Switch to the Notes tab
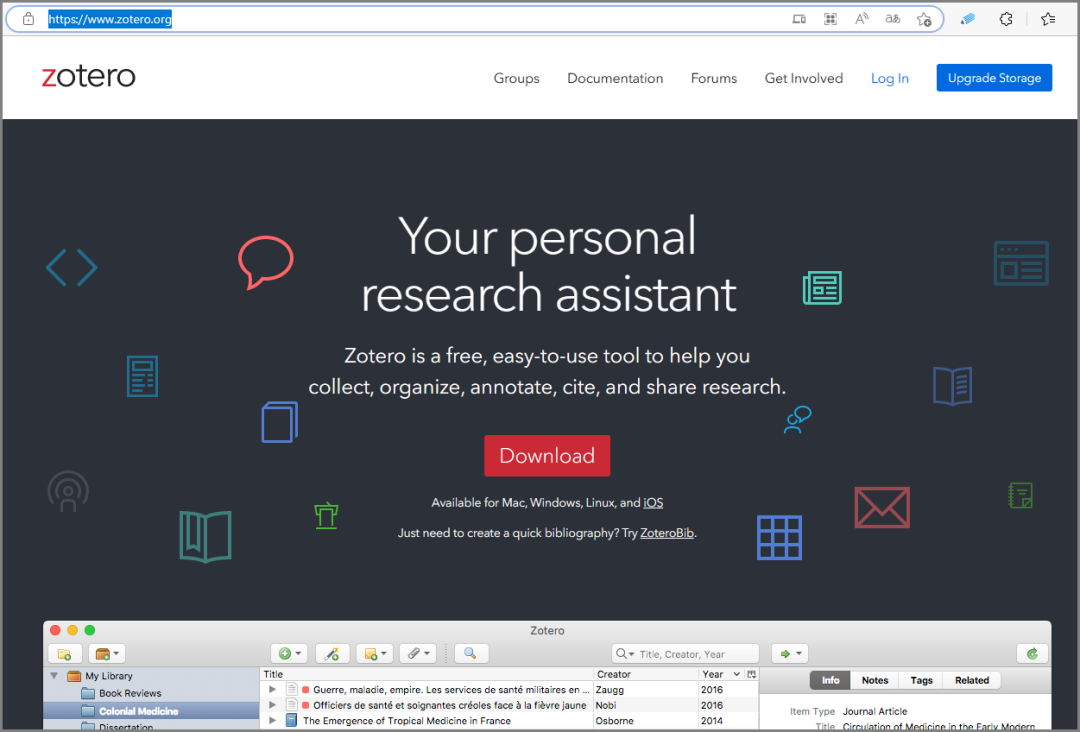The image size is (1080, 732). coord(875,680)
